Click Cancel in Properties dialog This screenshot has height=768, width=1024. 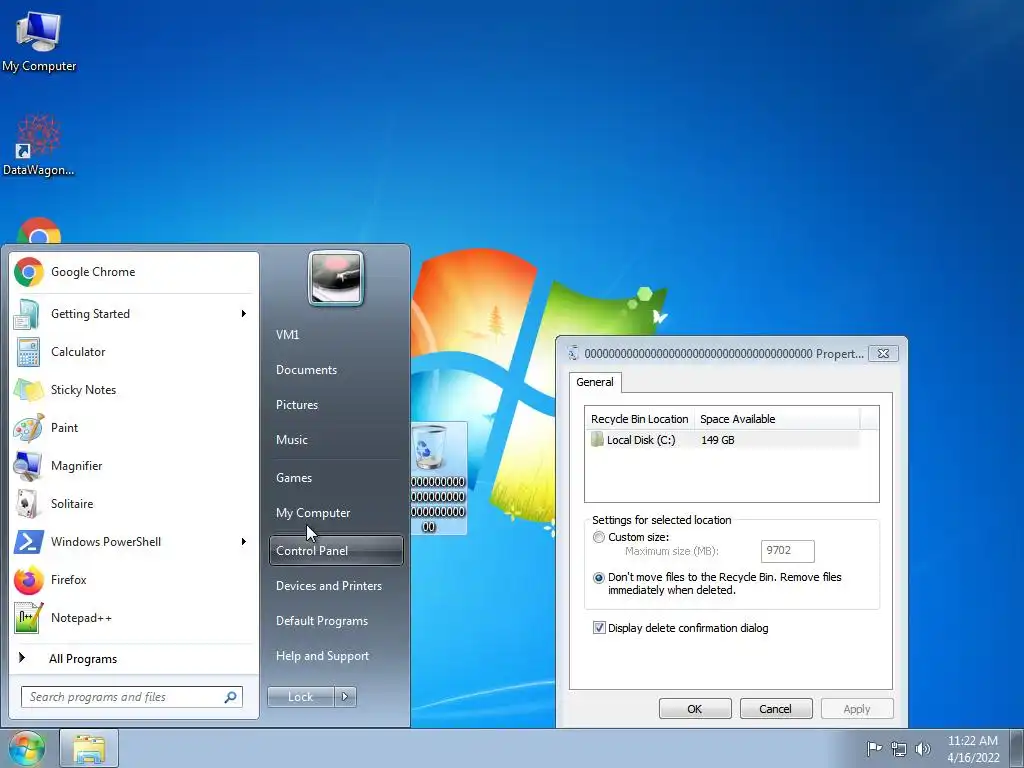776,709
